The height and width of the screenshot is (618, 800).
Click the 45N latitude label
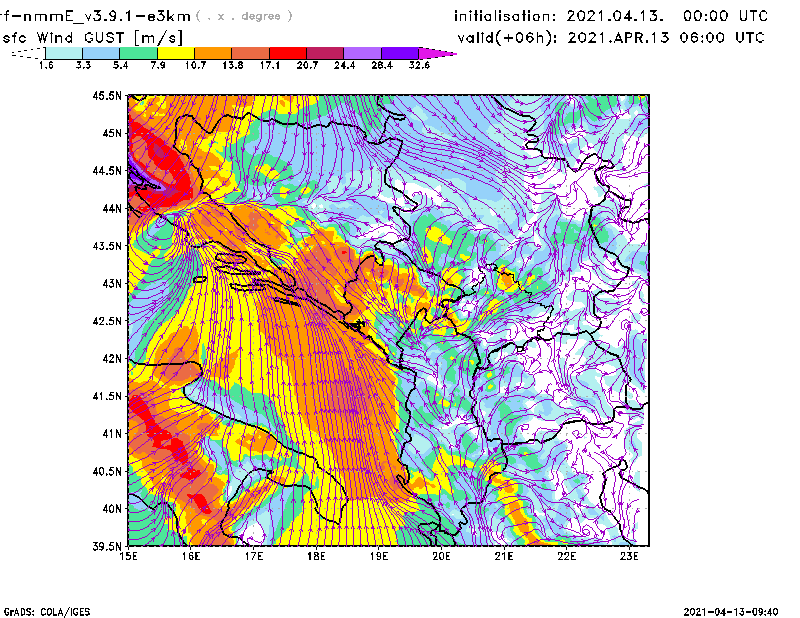click(x=112, y=133)
